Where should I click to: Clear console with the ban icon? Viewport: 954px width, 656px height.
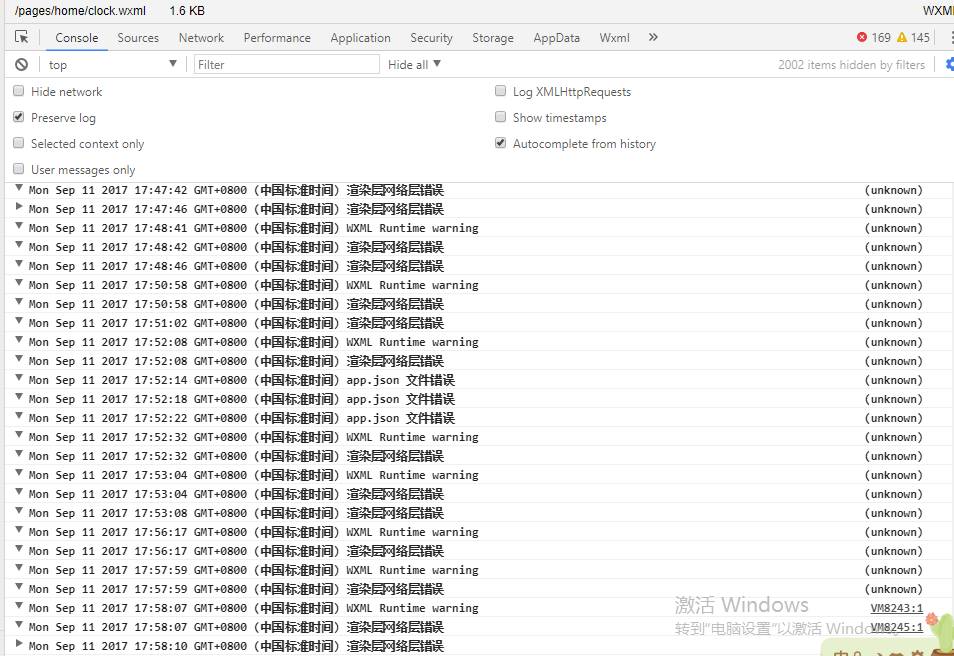coord(21,64)
